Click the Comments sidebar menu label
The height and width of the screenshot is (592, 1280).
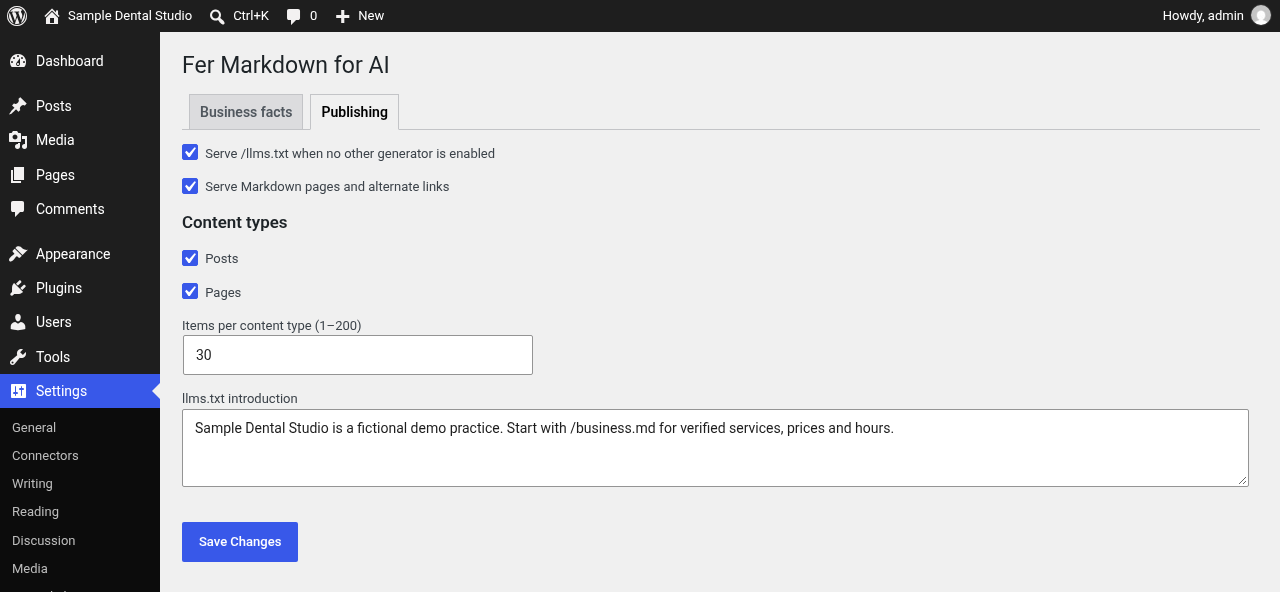coord(70,209)
